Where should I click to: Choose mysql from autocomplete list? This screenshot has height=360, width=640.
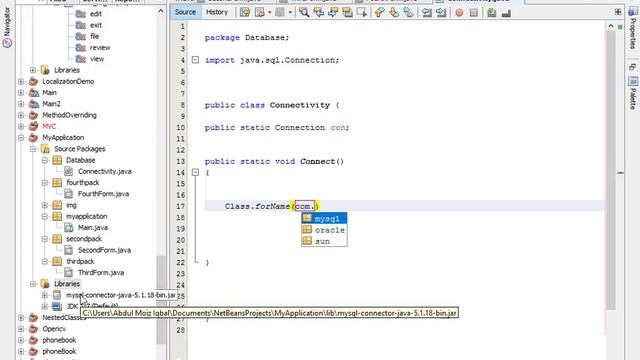click(x=324, y=218)
